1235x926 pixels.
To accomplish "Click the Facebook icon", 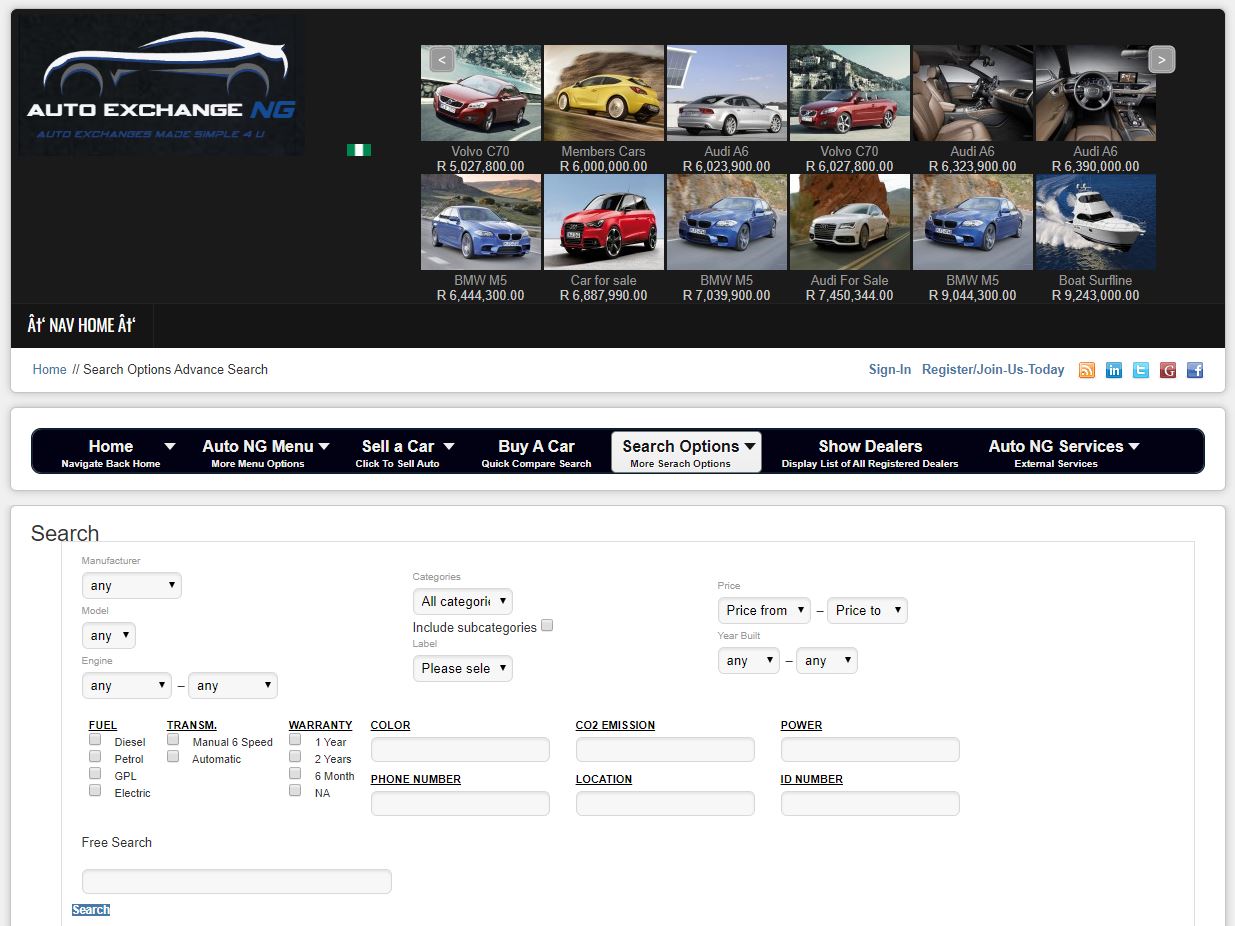I will tap(1195, 370).
